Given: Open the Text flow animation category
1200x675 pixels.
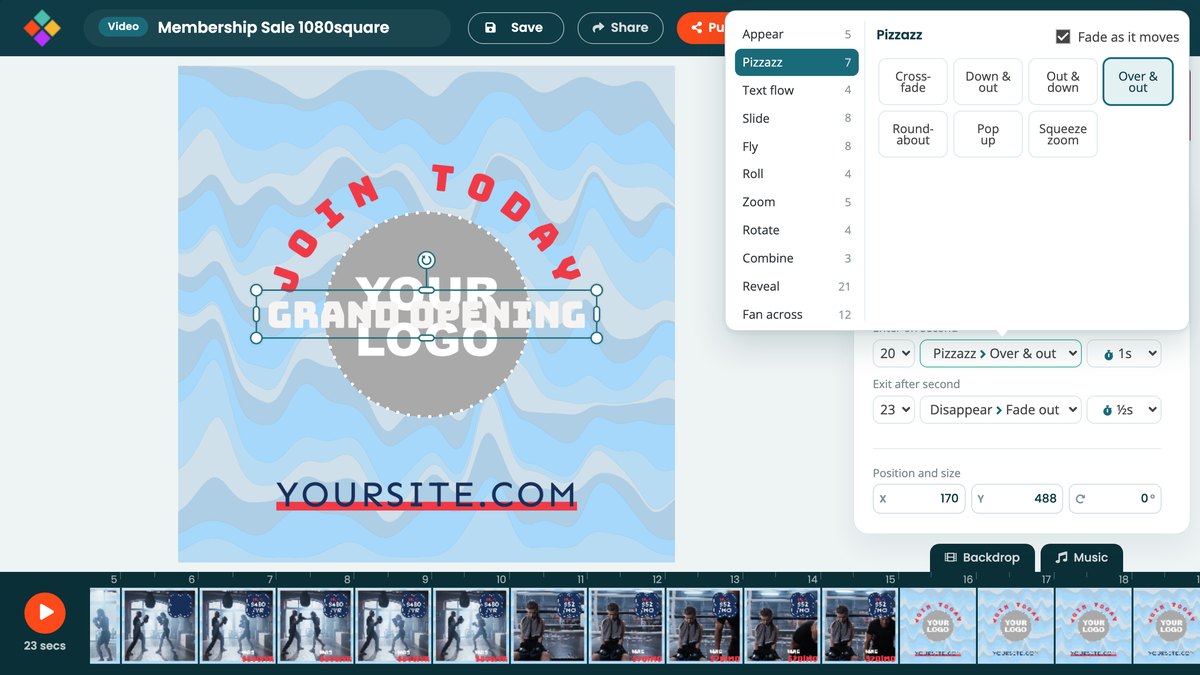Looking at the screenshot, I should click(796, 90).
